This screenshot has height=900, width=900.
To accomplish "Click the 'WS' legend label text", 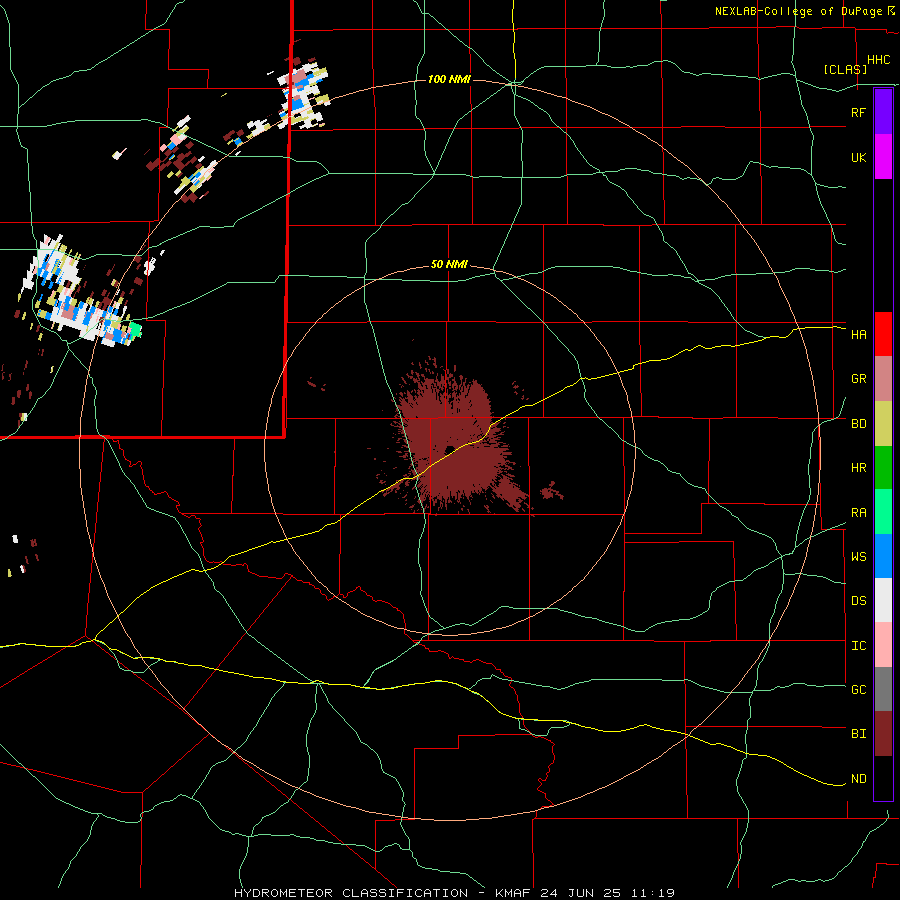I will pos(858,557).
